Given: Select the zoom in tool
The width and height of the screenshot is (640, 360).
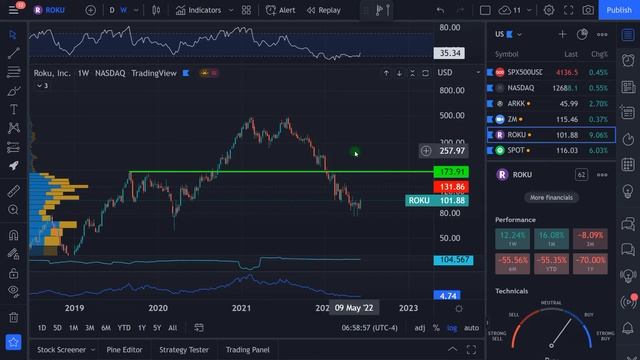Looking at the screenshot, I should pyautogui.click(x=13, y=210).
